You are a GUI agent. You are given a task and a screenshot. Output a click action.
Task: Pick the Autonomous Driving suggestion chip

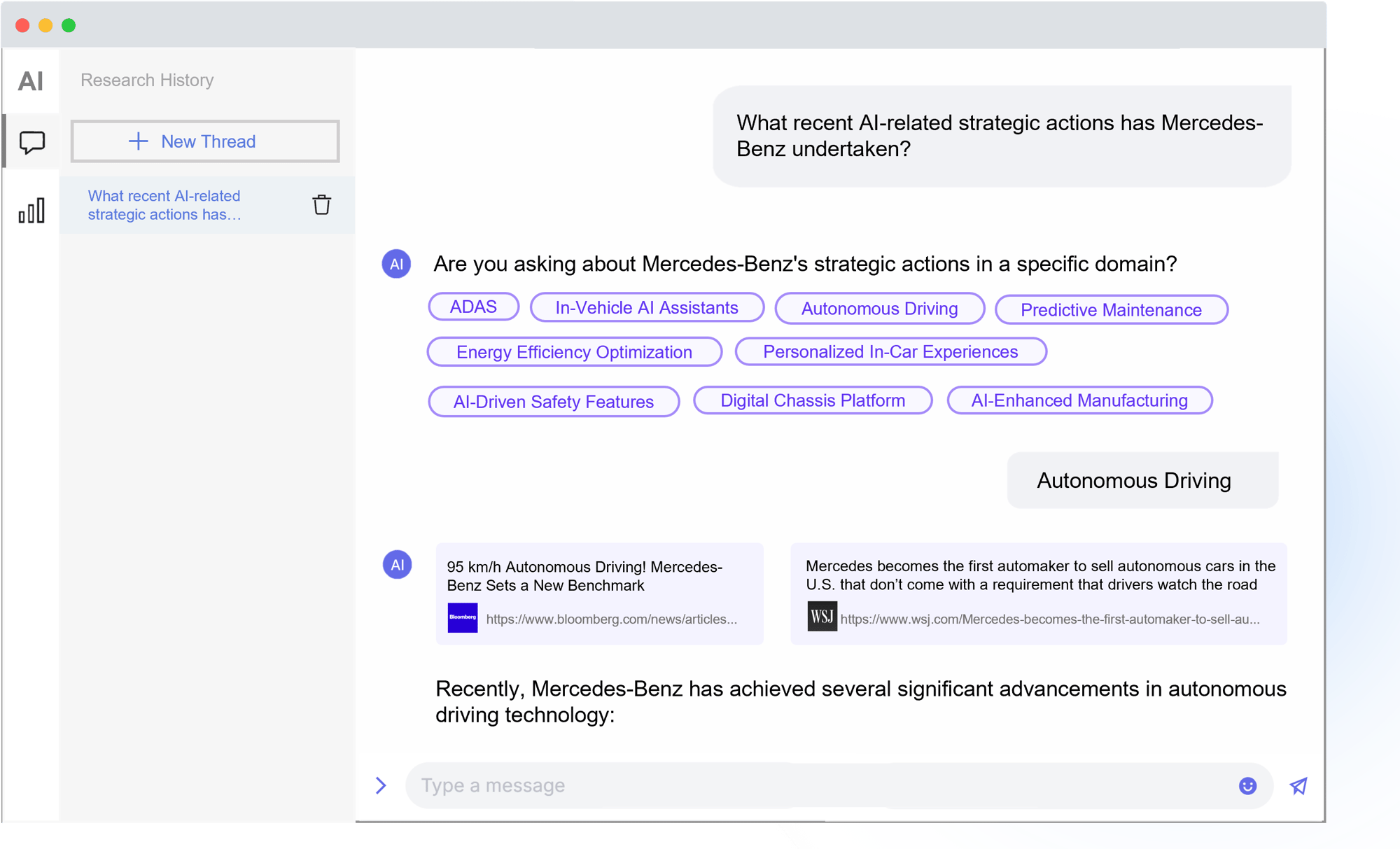tap(880, 309)
